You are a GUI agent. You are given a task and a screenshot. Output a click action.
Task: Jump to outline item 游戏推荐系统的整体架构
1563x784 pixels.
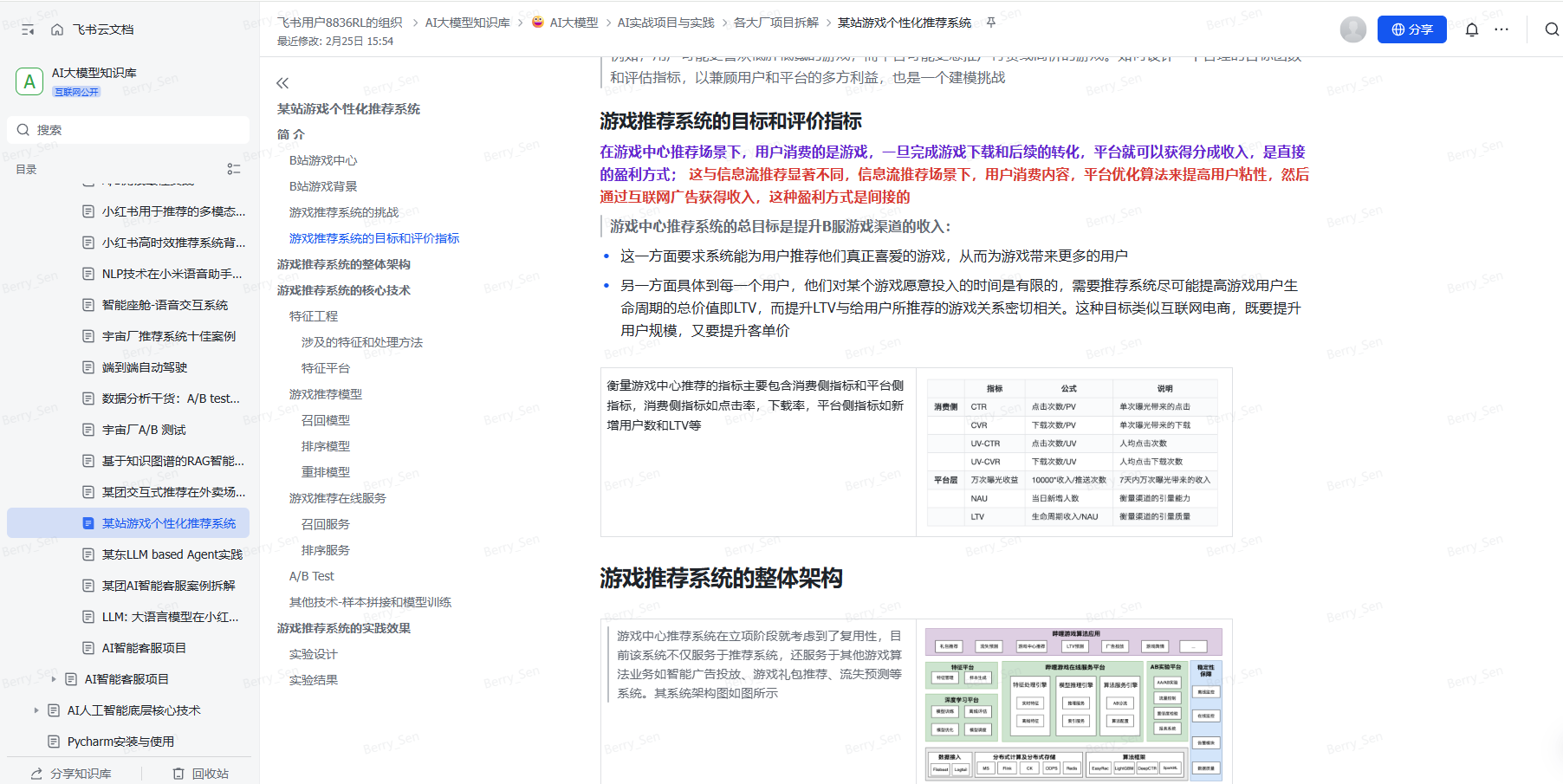[344, 264]
